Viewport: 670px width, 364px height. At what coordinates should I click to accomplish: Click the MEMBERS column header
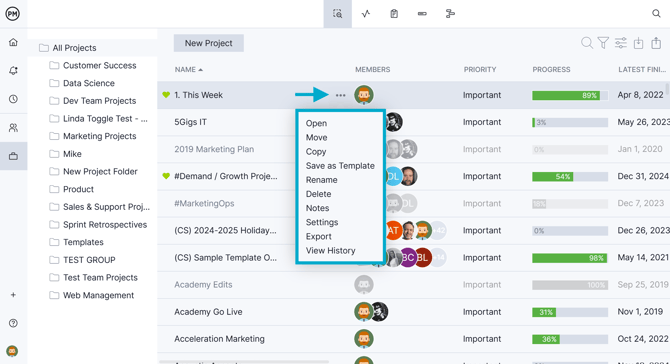[373, 70]
